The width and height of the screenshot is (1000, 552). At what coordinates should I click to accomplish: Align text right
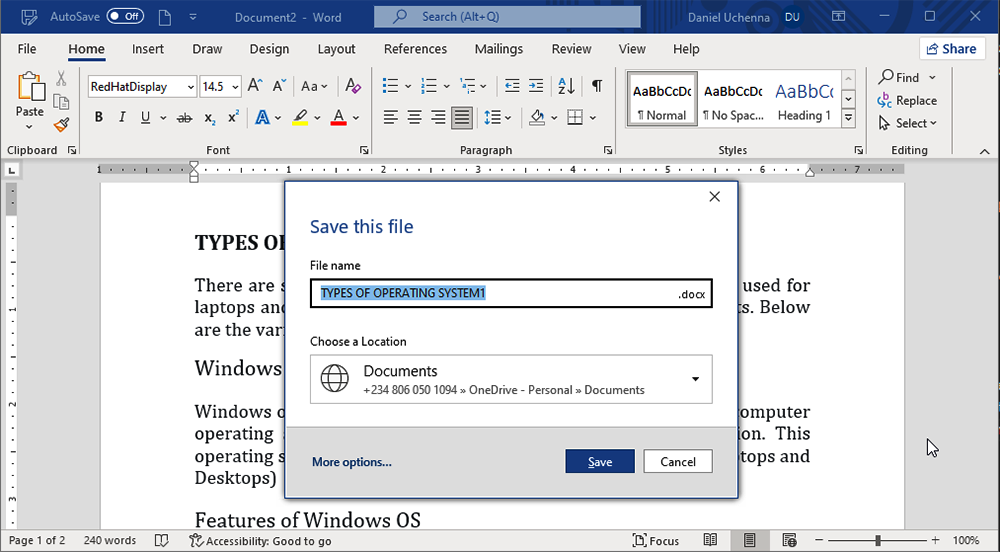coord(438,117)
